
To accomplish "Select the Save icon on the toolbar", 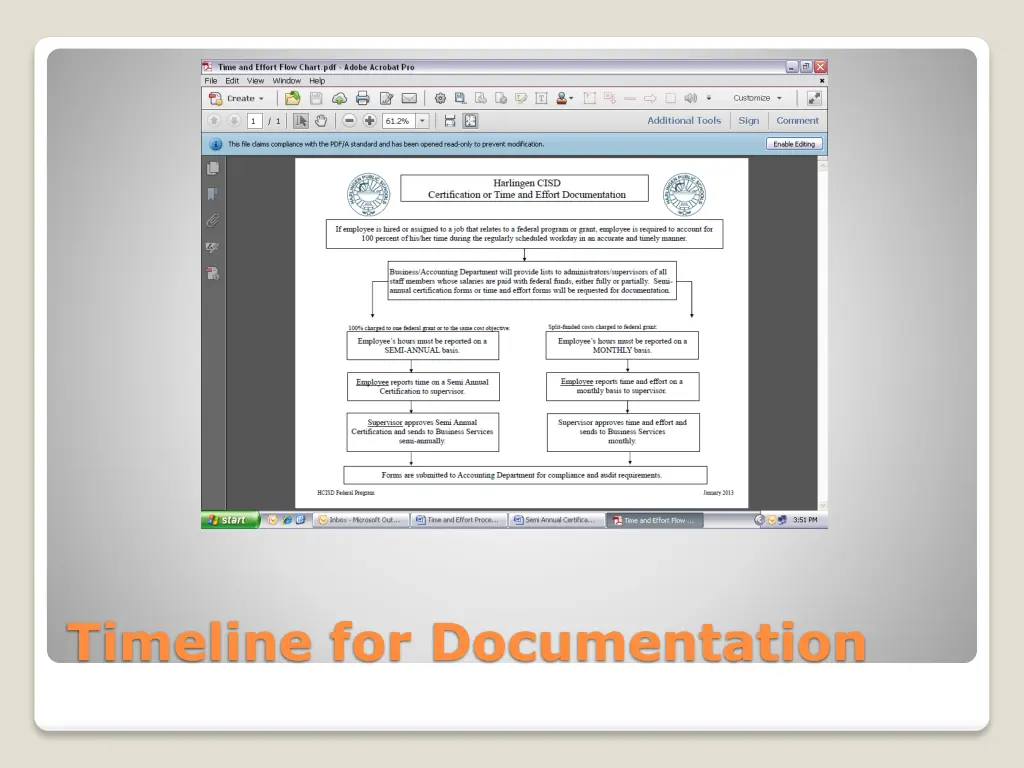I will pyautogui.click(x=316, y=97).
